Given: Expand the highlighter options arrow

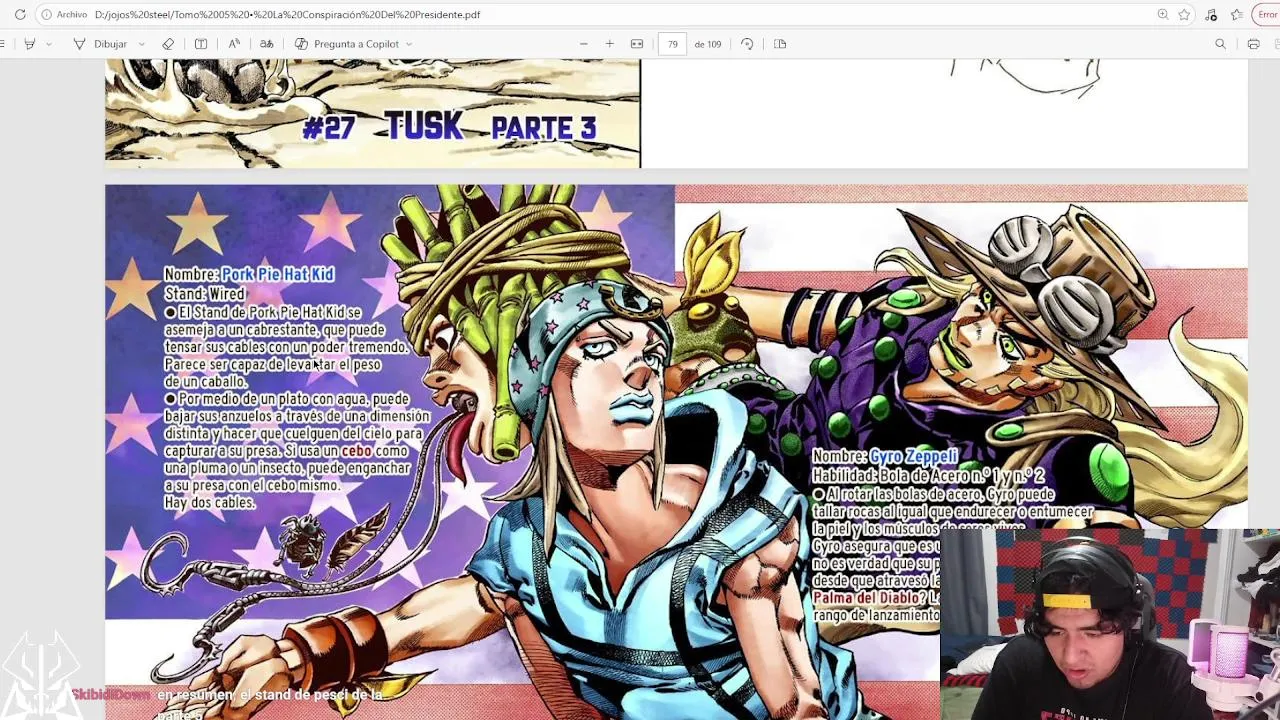Looking at the screenshot, I should point(49,44).
